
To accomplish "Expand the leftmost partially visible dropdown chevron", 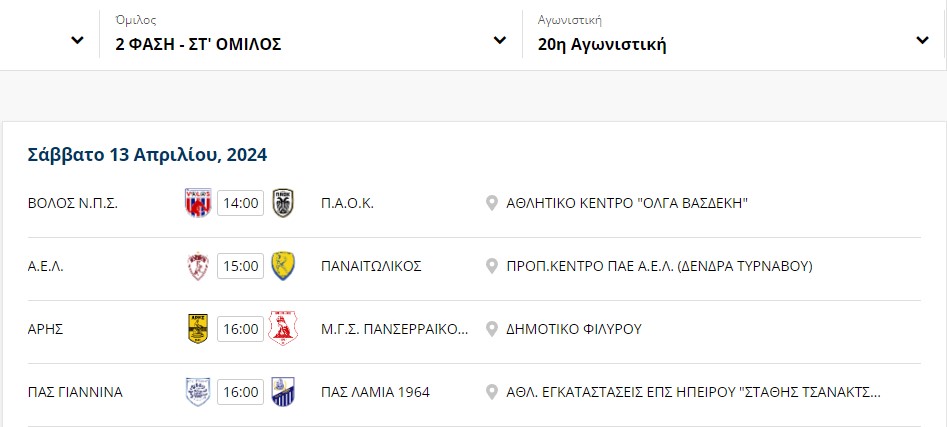I will (77, 40).
